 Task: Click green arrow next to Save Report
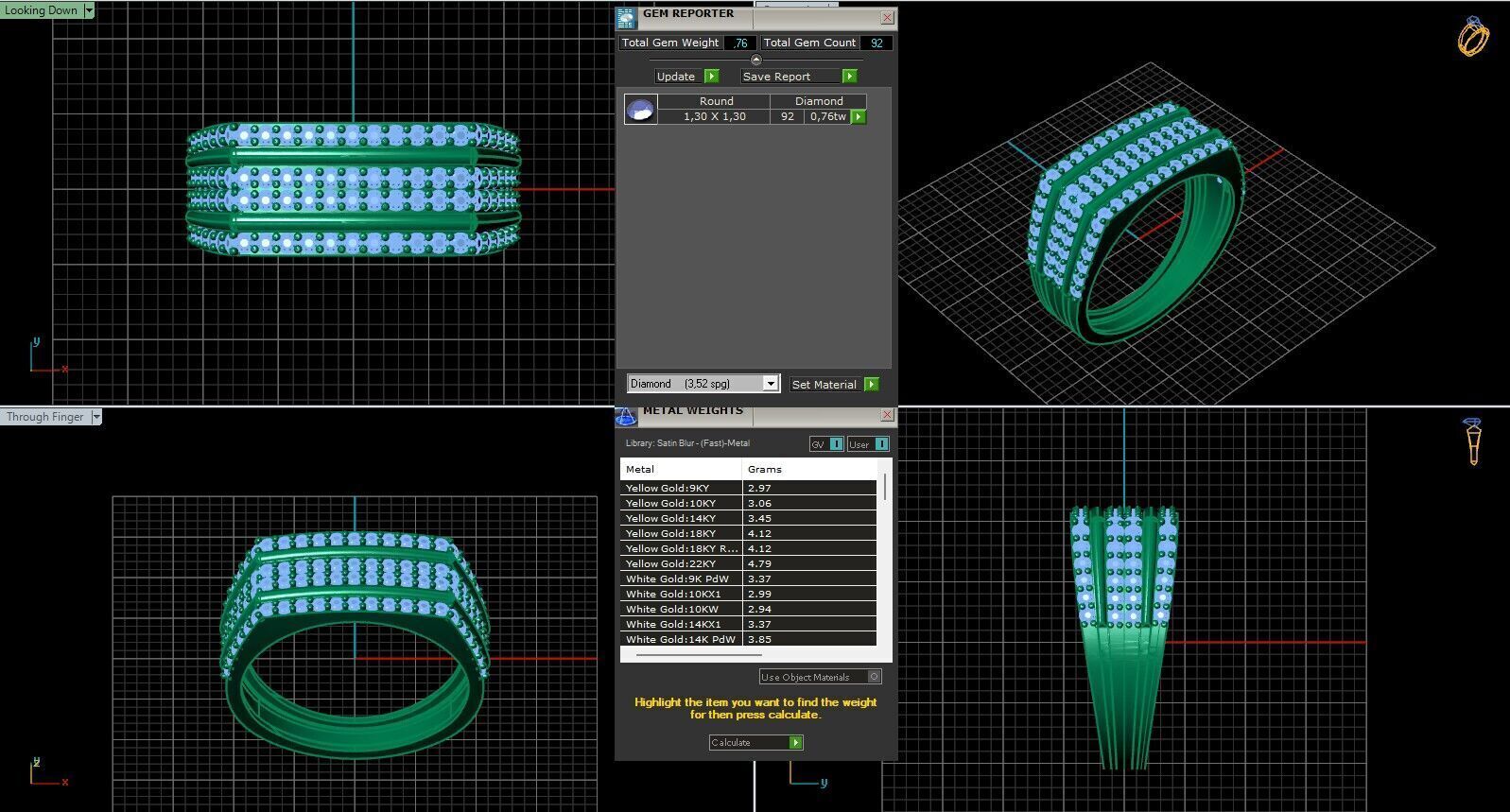[x=849, y=77]
